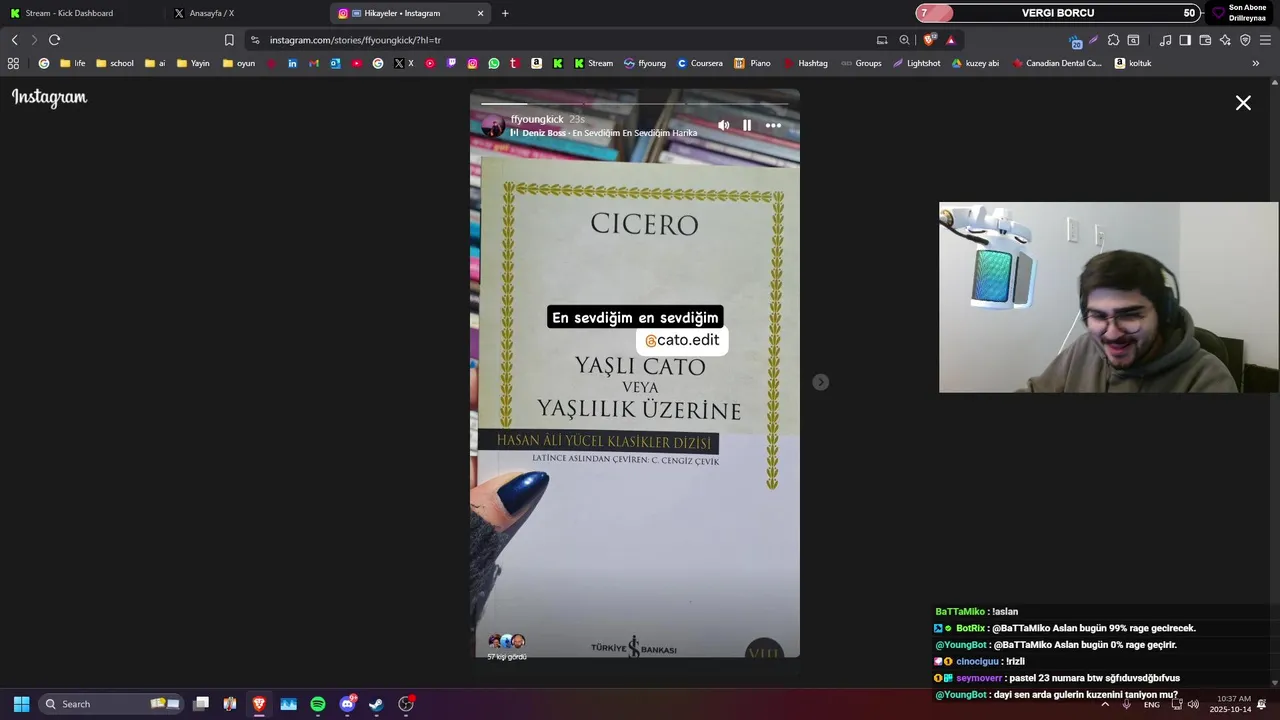Mute the story audio

pyautogui.click(x=723, y=125)
